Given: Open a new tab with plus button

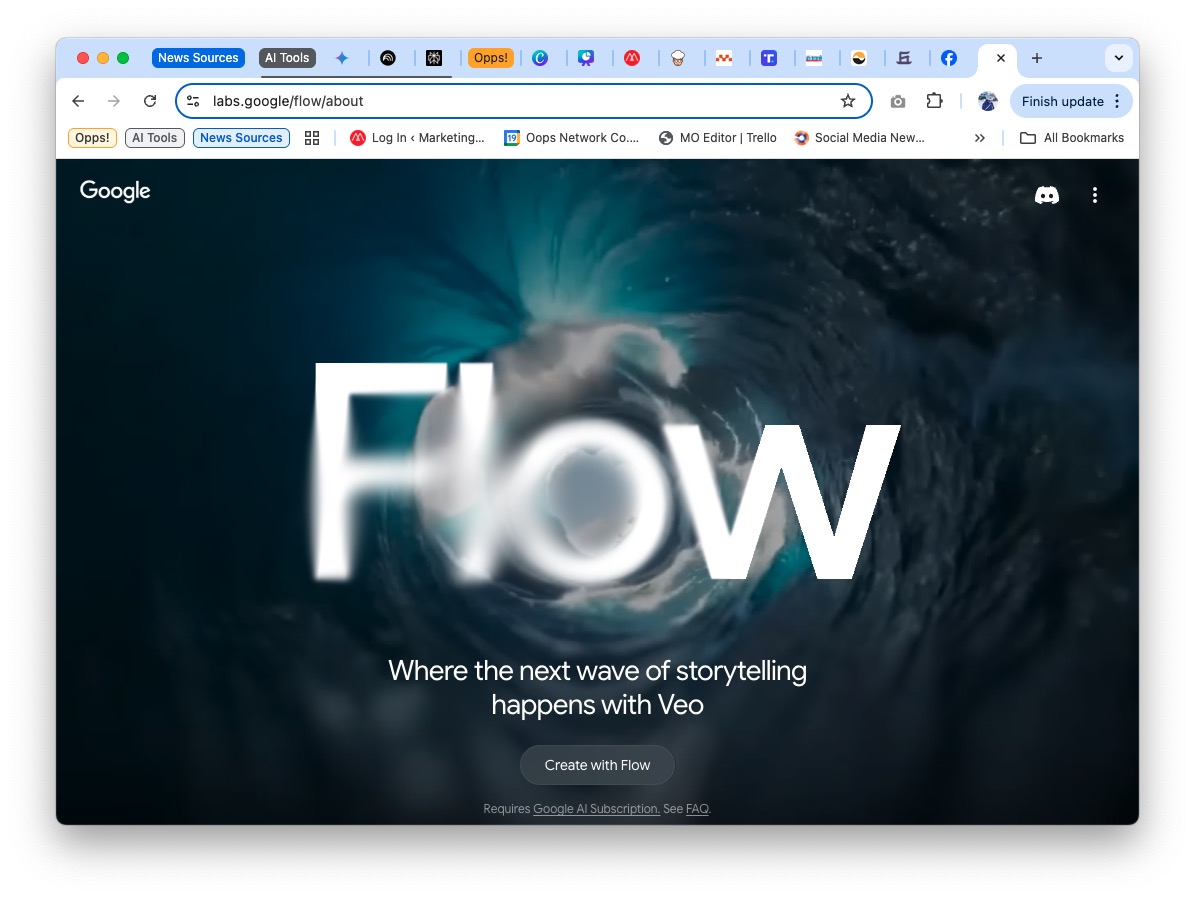Looking at the screenshot, I should click(x=1036, y=58).
